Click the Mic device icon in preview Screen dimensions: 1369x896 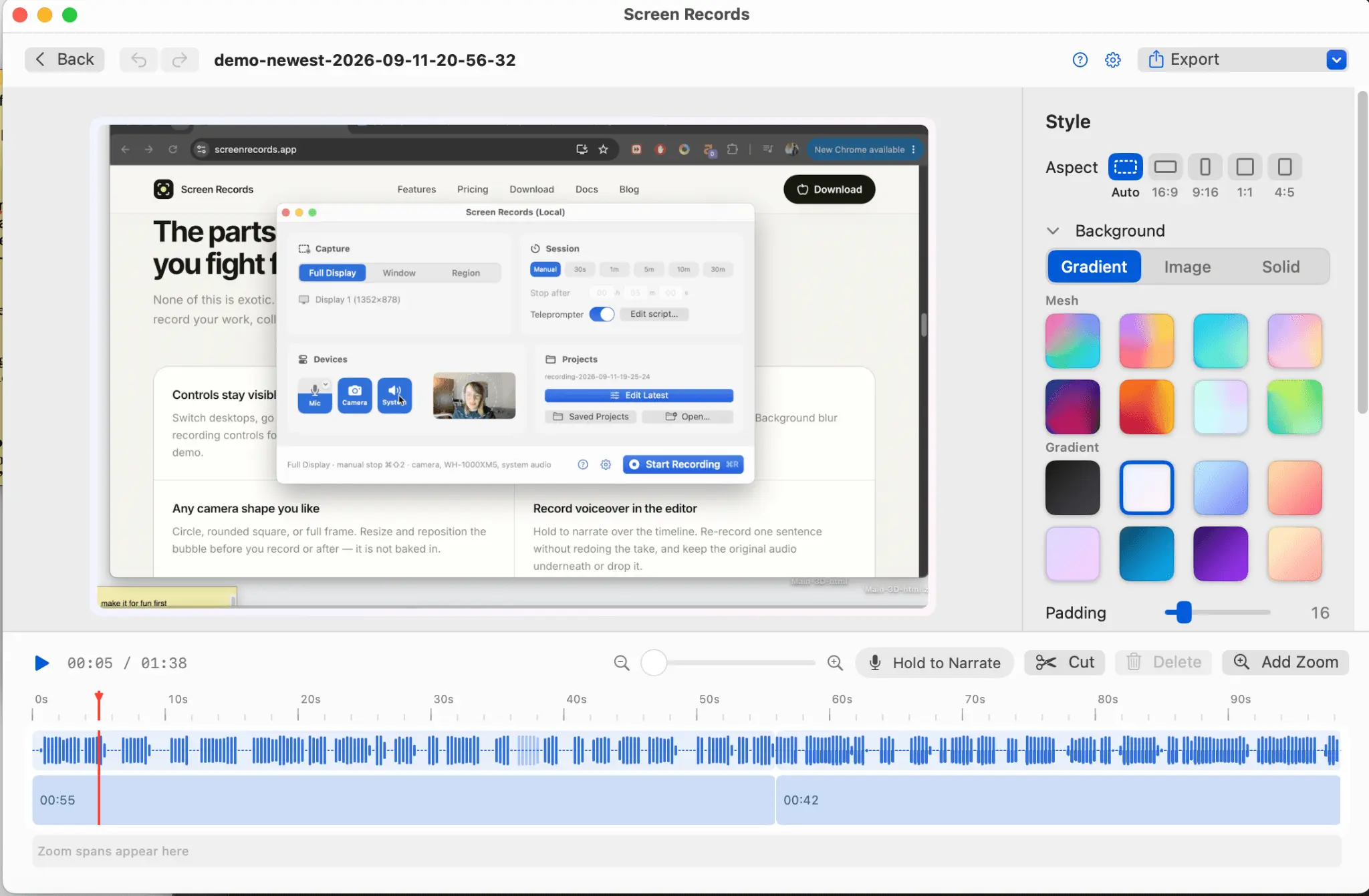315,396
